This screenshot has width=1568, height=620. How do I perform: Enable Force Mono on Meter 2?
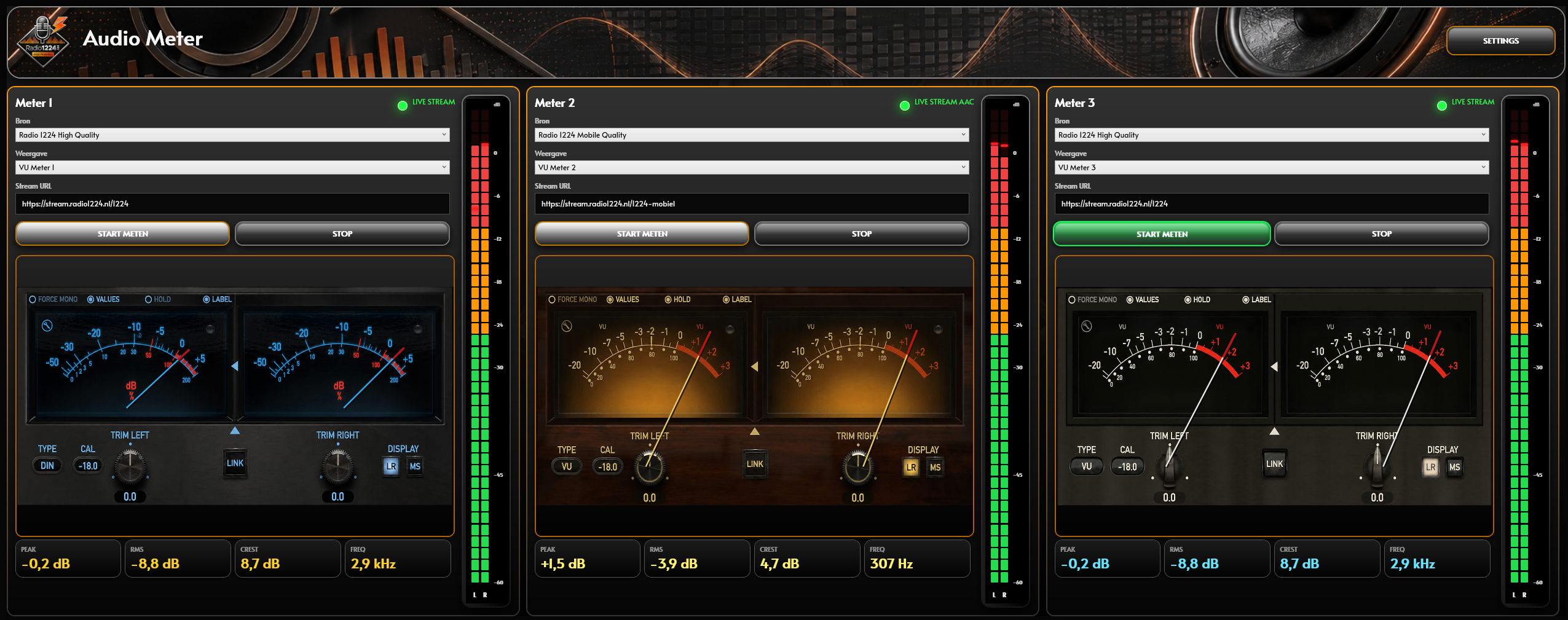572,299
